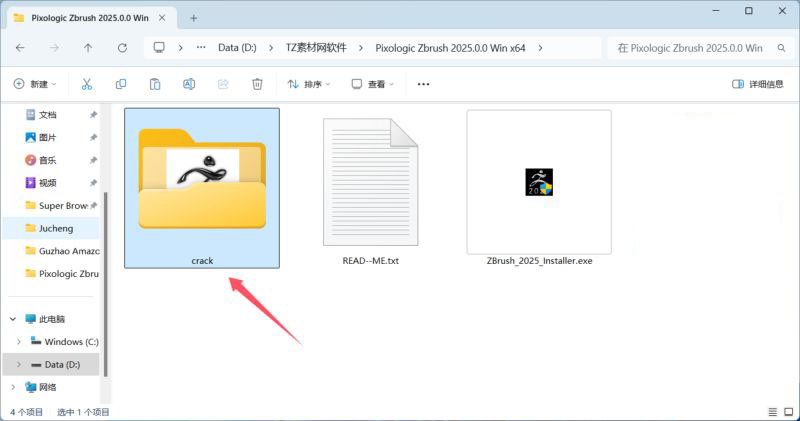Open the 查看 (View) dropdown
800x421 pixels.
pyautogui.click(x=372, y=84)
